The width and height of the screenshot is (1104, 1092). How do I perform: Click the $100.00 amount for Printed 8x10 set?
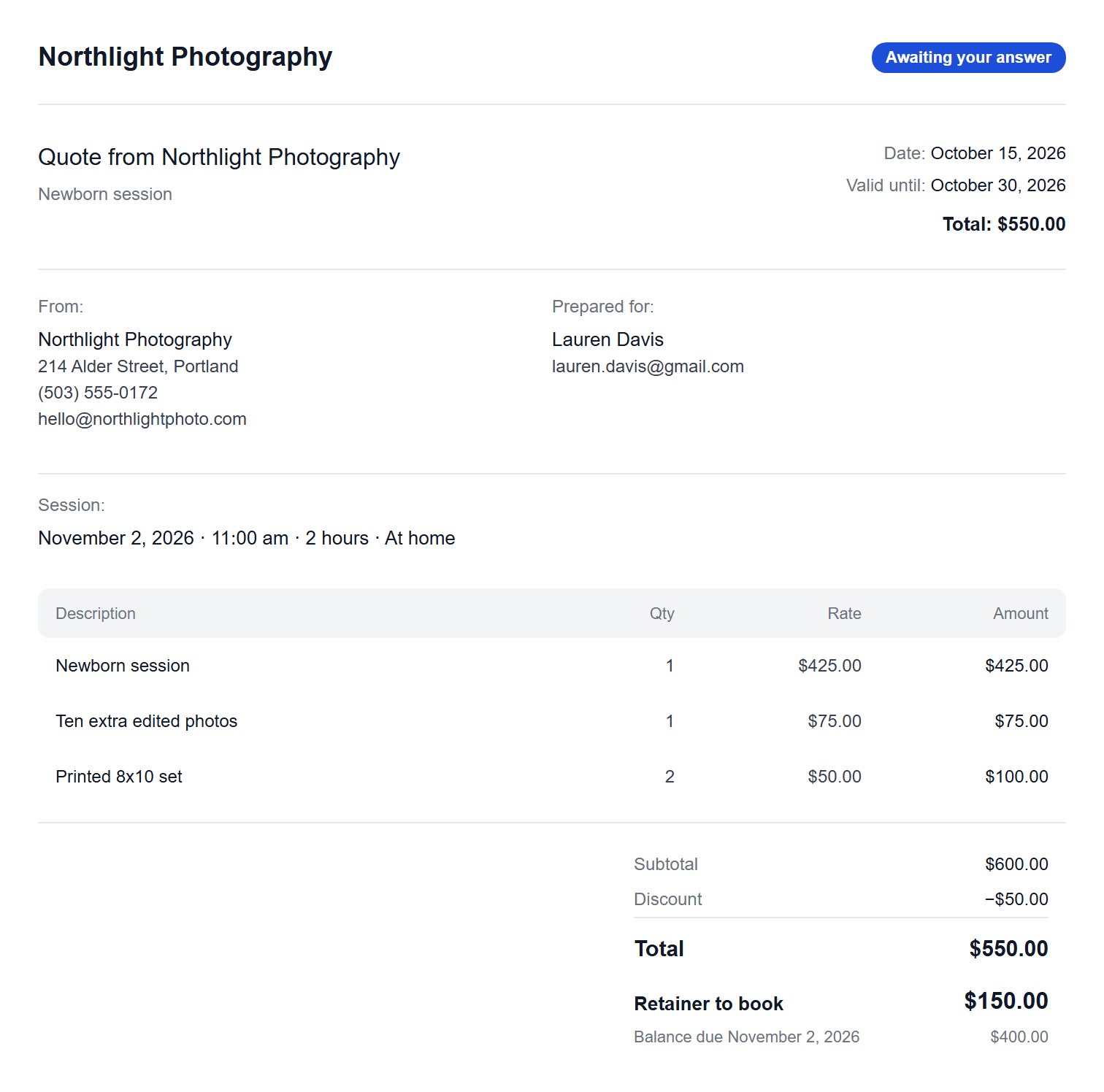[x=1016, y=777]
